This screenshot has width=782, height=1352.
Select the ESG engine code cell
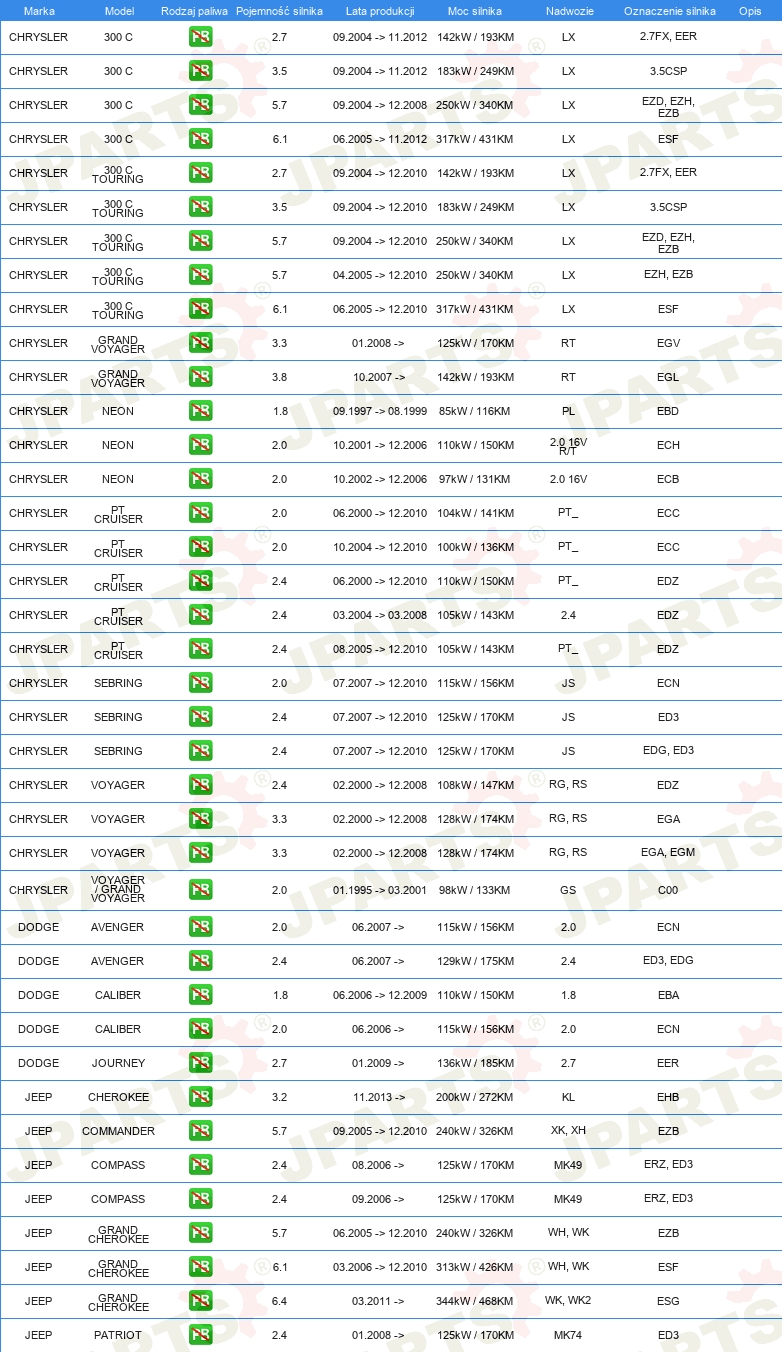click(669, 1301)
